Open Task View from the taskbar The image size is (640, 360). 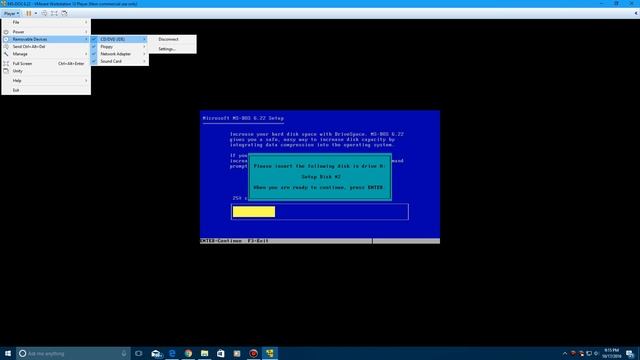point(139,353)
